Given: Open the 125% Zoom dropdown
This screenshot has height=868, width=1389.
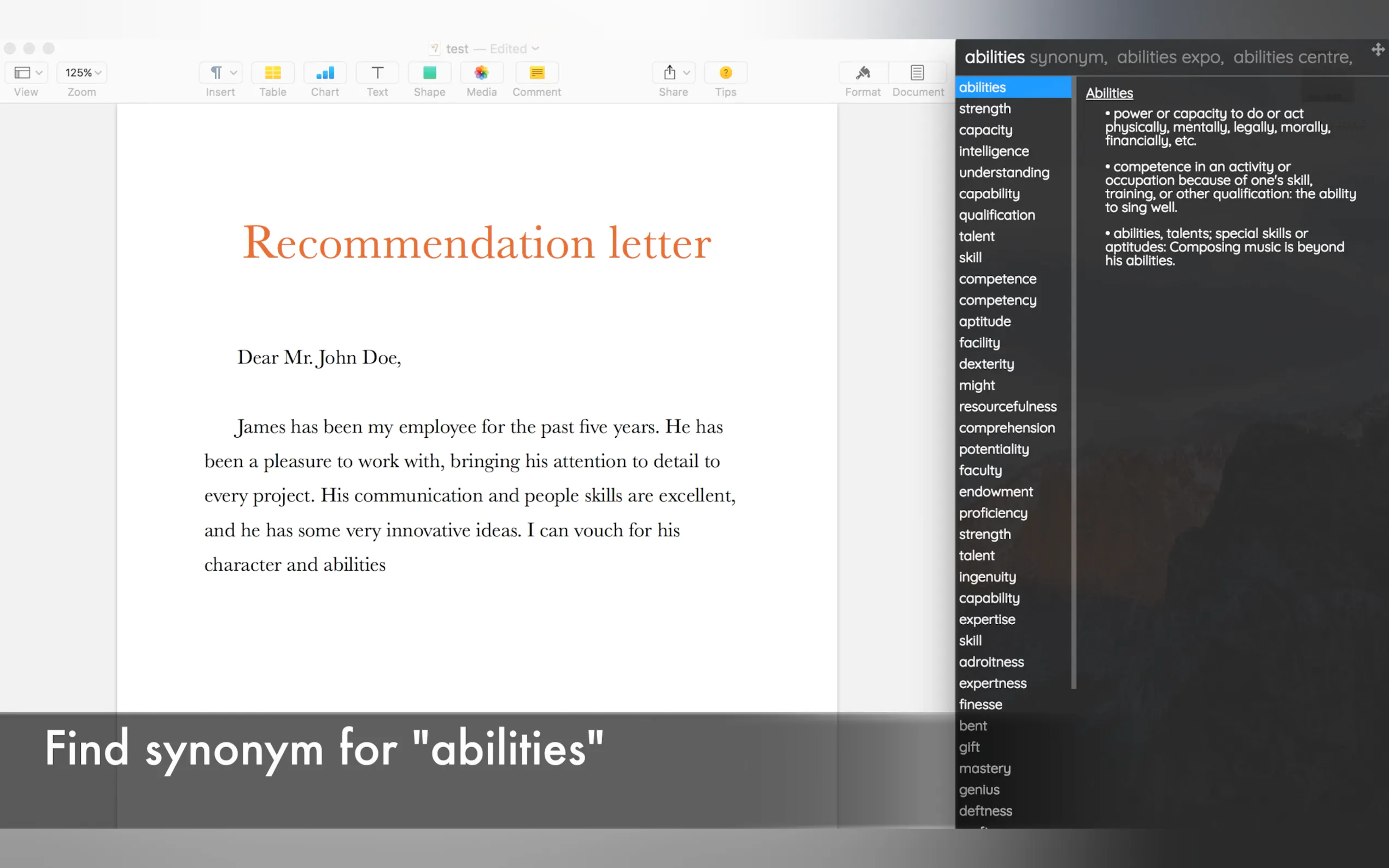Looking at the screenshot, I should pos(82,73).
